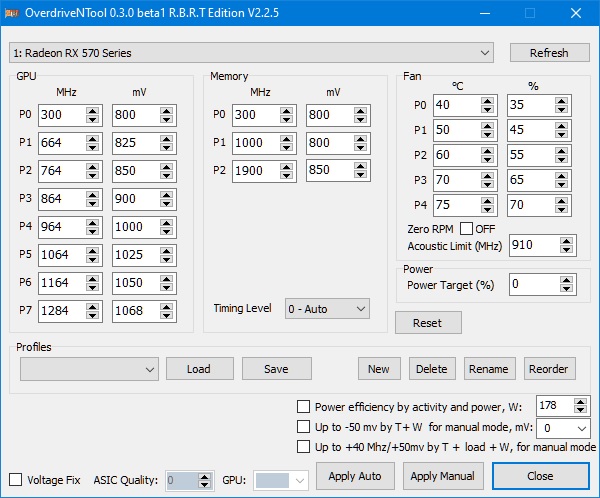Click the Apply Manual button
Image resolution: width=600 pixels, height=498 pixels.
(x=443, y=476)
